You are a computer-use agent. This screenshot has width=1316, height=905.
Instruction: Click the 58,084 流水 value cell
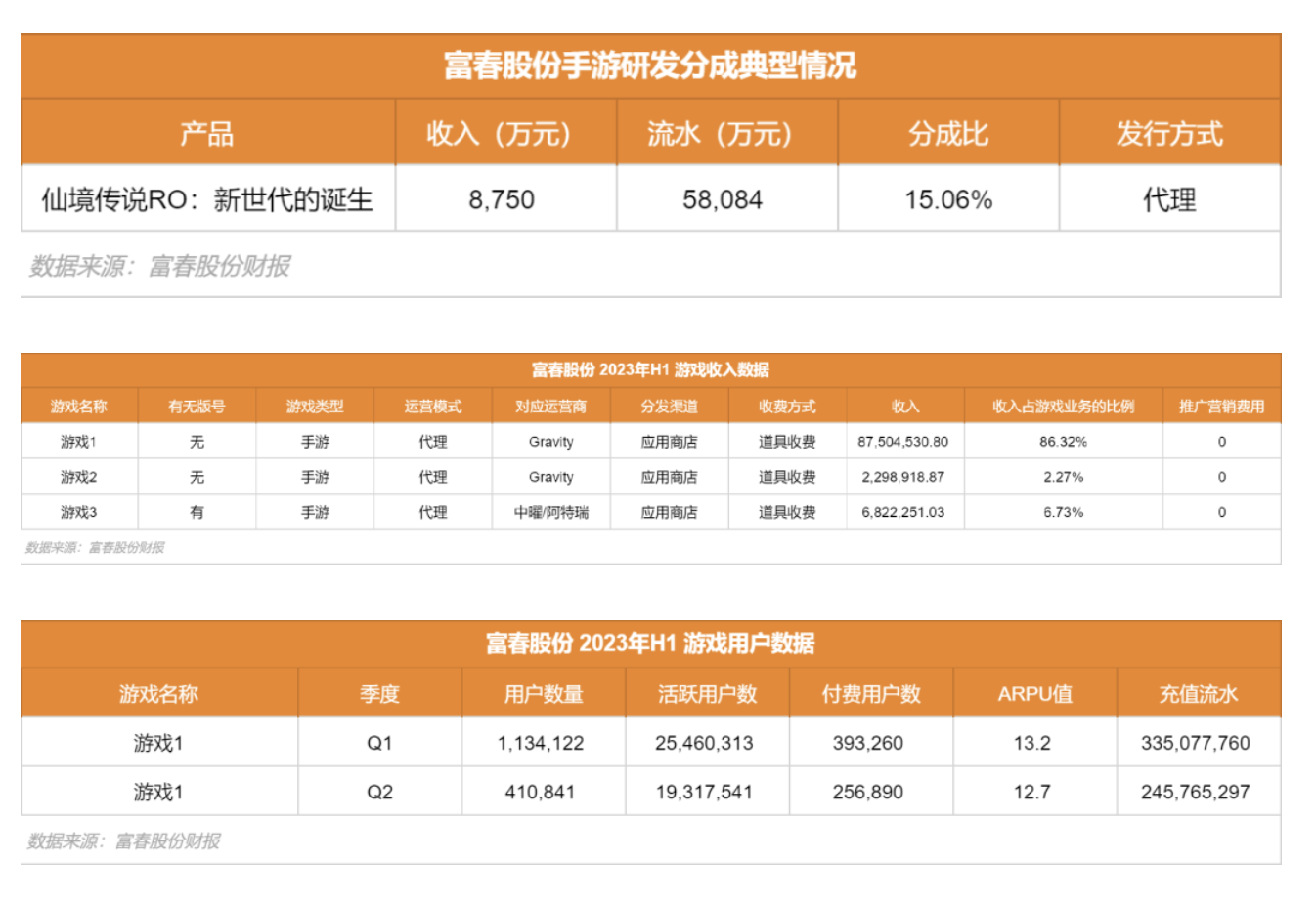click(726, 198)
